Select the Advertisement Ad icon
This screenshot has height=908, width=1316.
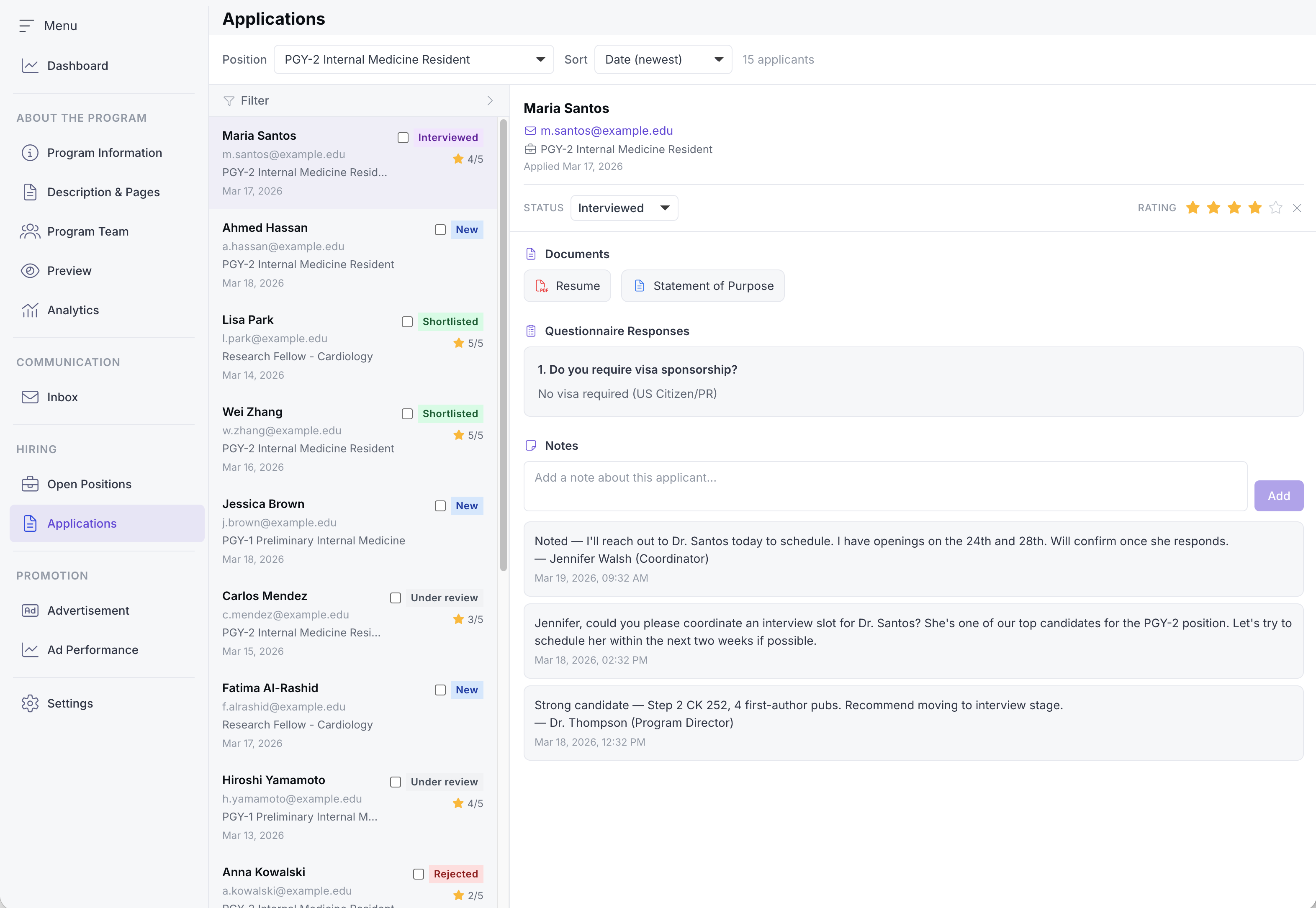pos(30,610)
